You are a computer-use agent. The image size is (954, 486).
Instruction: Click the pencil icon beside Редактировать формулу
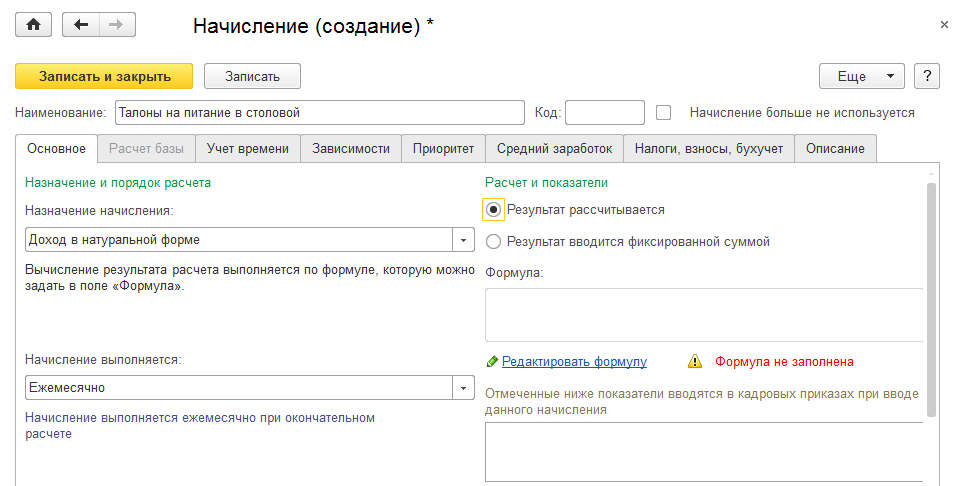(x=492, y=361)
